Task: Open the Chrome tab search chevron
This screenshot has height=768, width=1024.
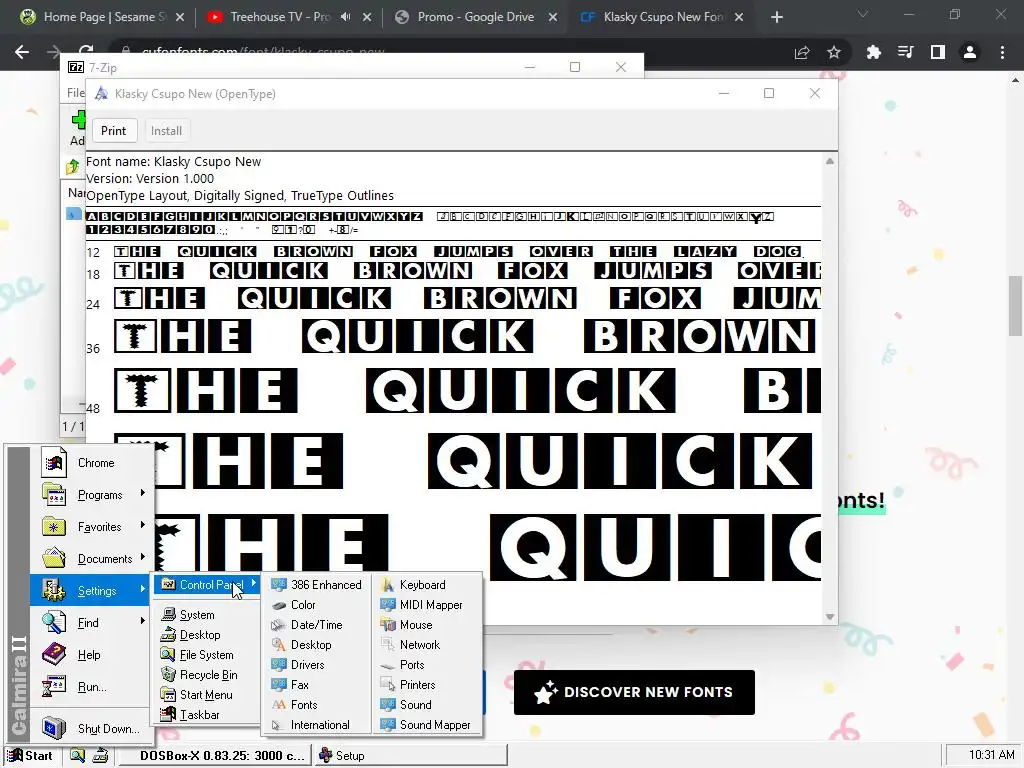Action: pyautogui.click(x=863, y=14)
